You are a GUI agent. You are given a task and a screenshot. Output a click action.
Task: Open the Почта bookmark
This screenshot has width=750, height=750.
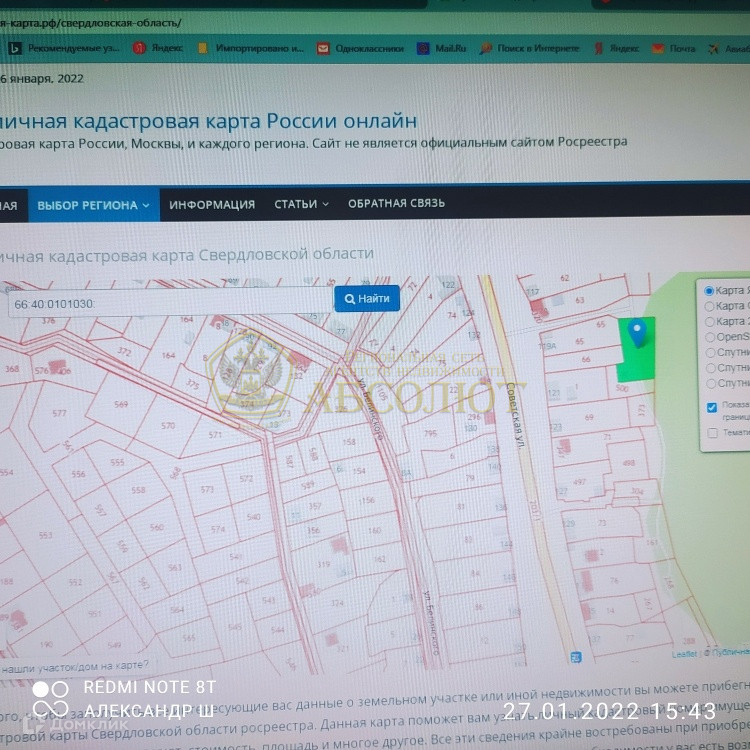click(673, 48)
